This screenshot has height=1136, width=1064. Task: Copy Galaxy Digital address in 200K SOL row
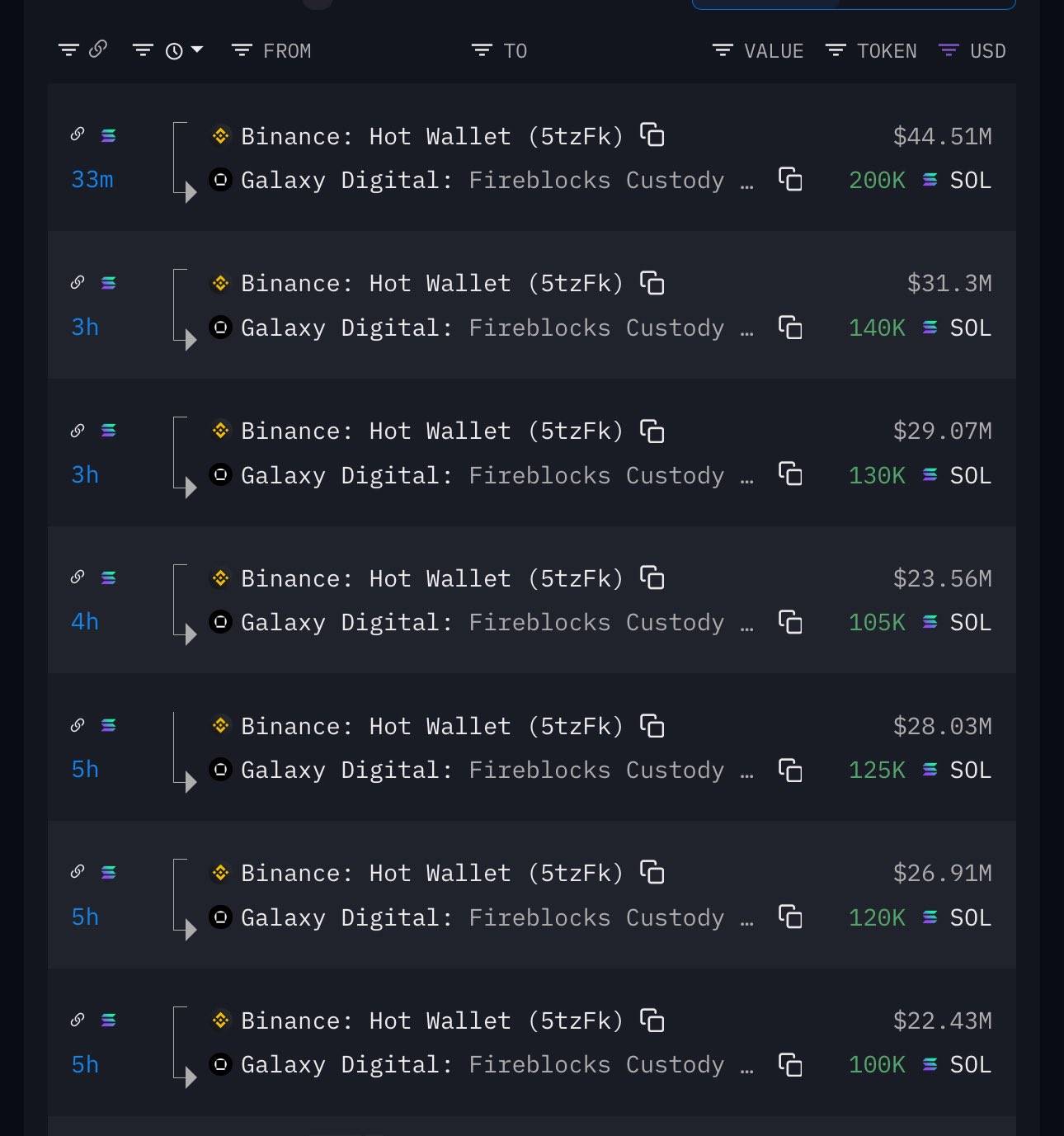click(x=790, y=180)
